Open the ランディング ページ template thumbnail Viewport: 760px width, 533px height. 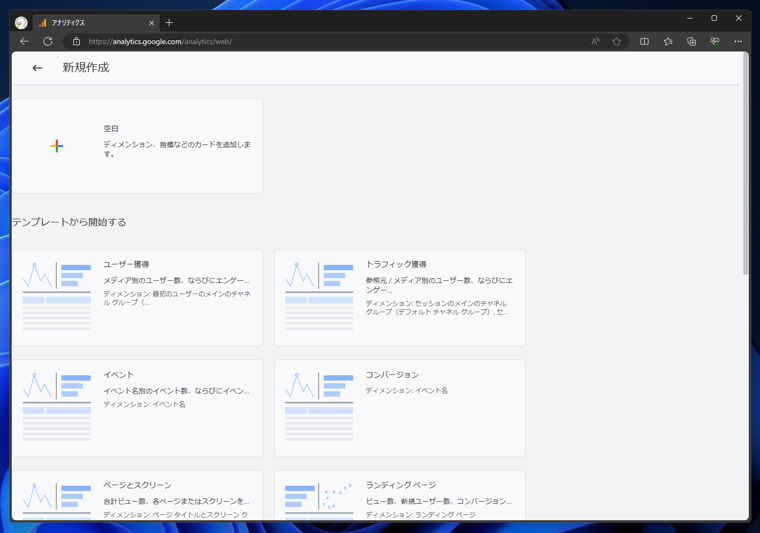point(319,501)
